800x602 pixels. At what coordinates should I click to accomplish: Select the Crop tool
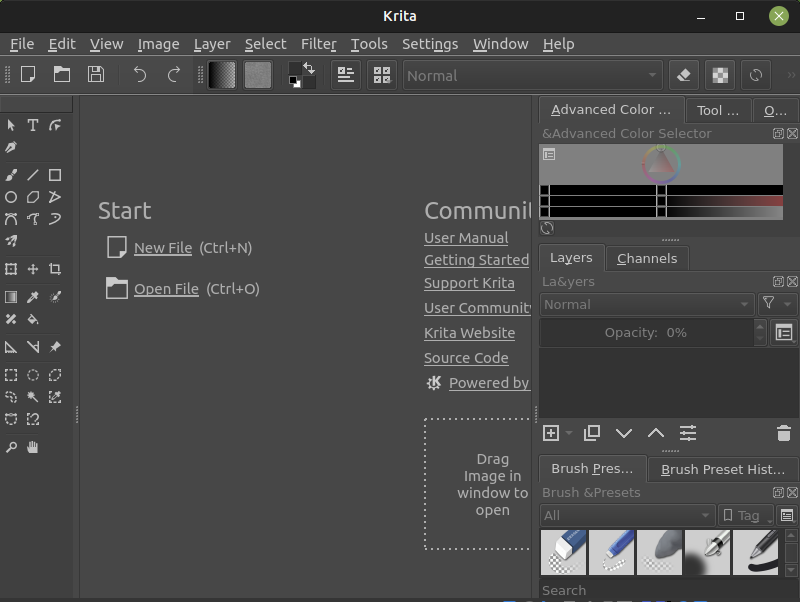[55, 269]
